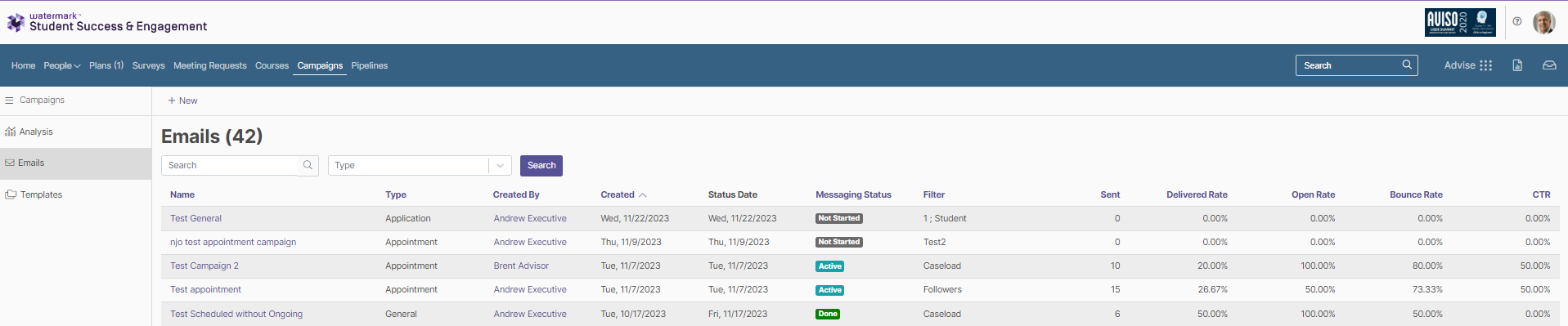Click the magnifier in top Search box
The image size is (1568, 326).
tap(1407, 65)
